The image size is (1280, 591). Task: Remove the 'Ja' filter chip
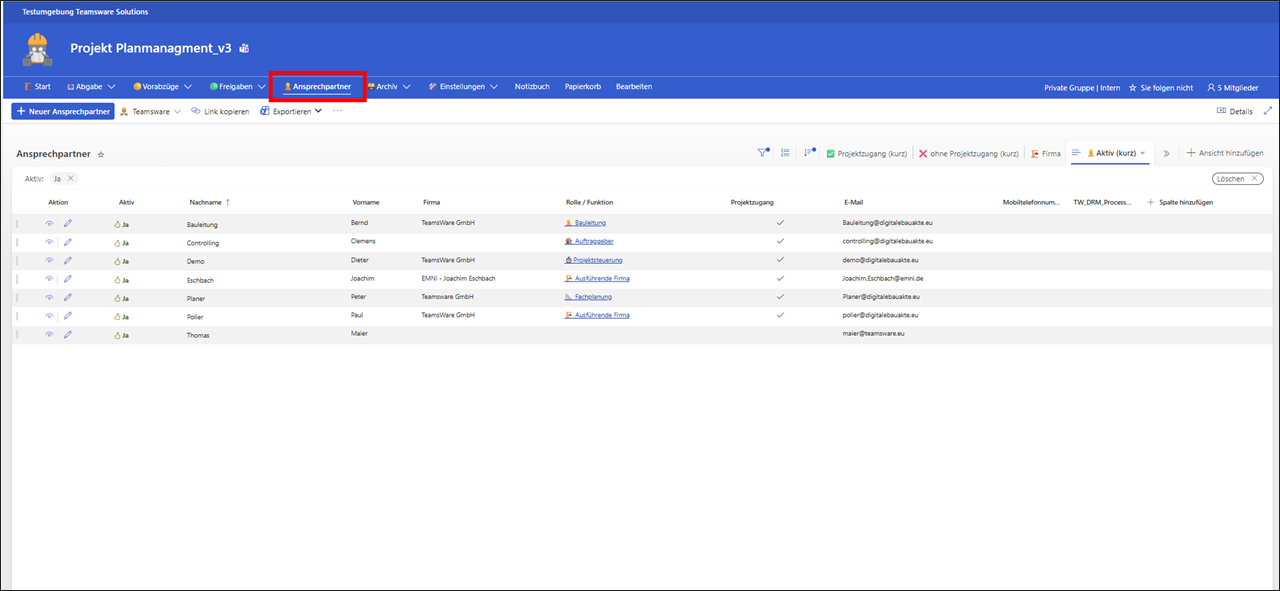click(x=71, y=178)
